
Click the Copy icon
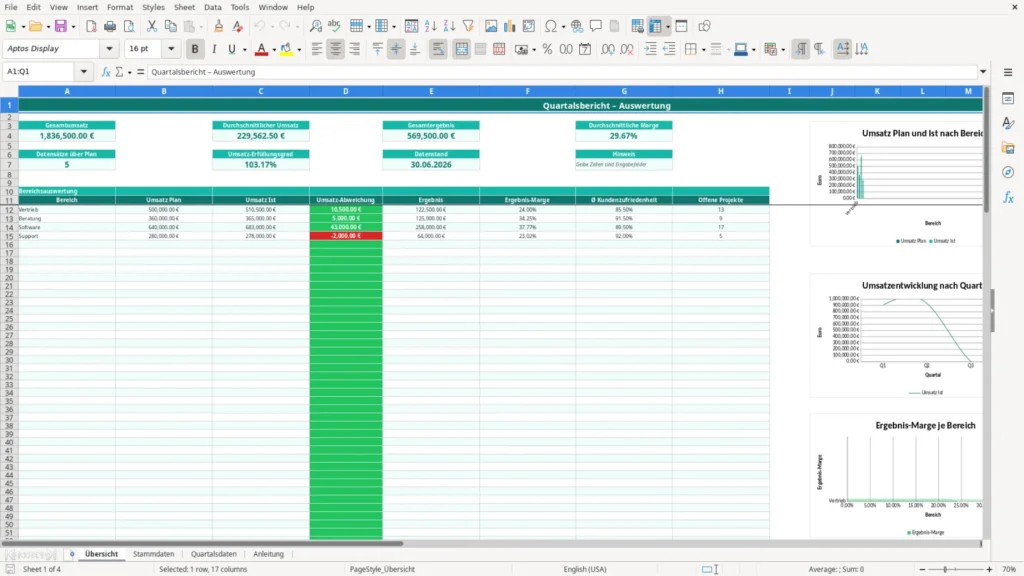(170, 26)
